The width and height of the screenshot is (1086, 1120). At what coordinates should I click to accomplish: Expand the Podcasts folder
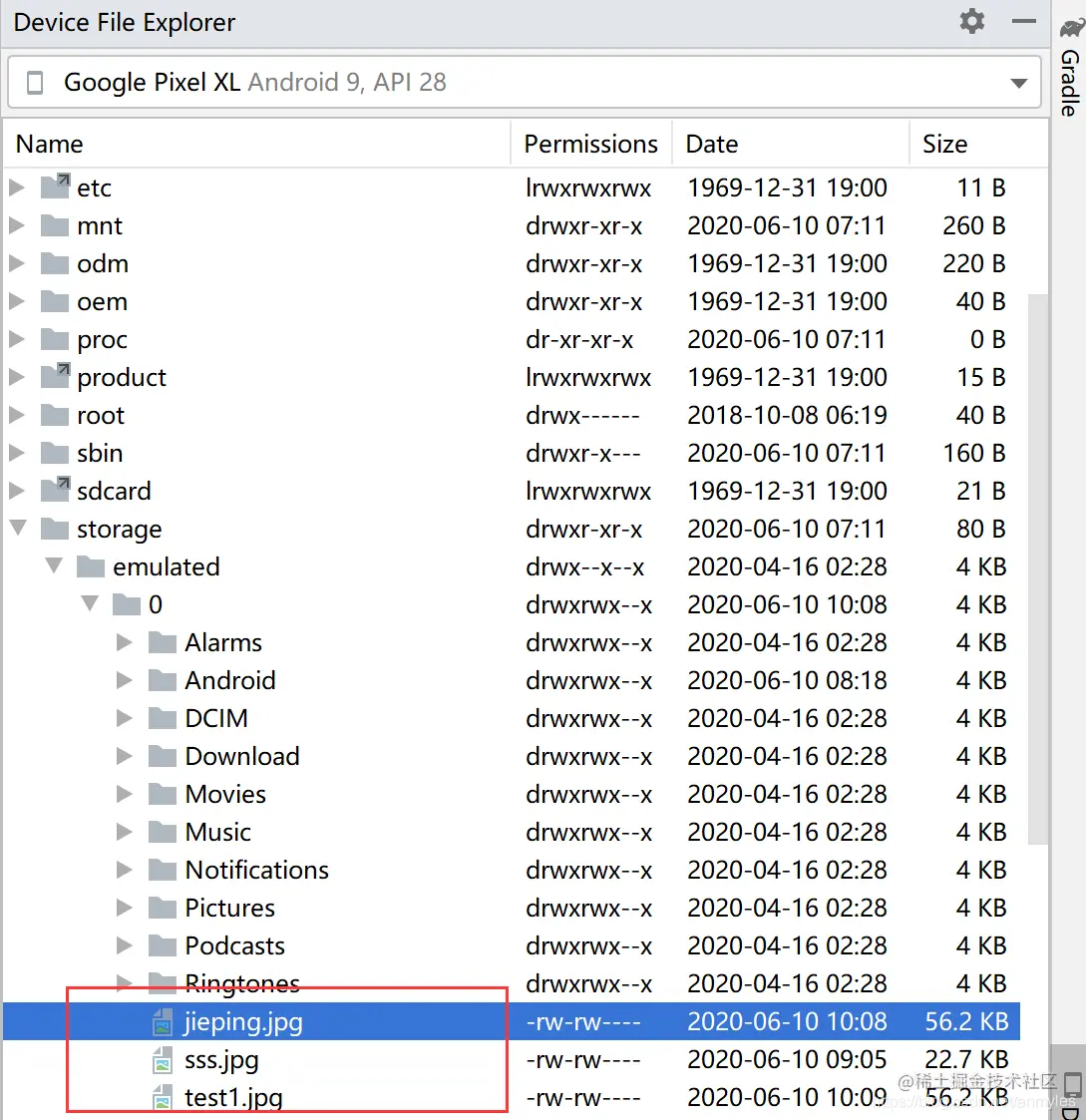click(x=125, y=945)
